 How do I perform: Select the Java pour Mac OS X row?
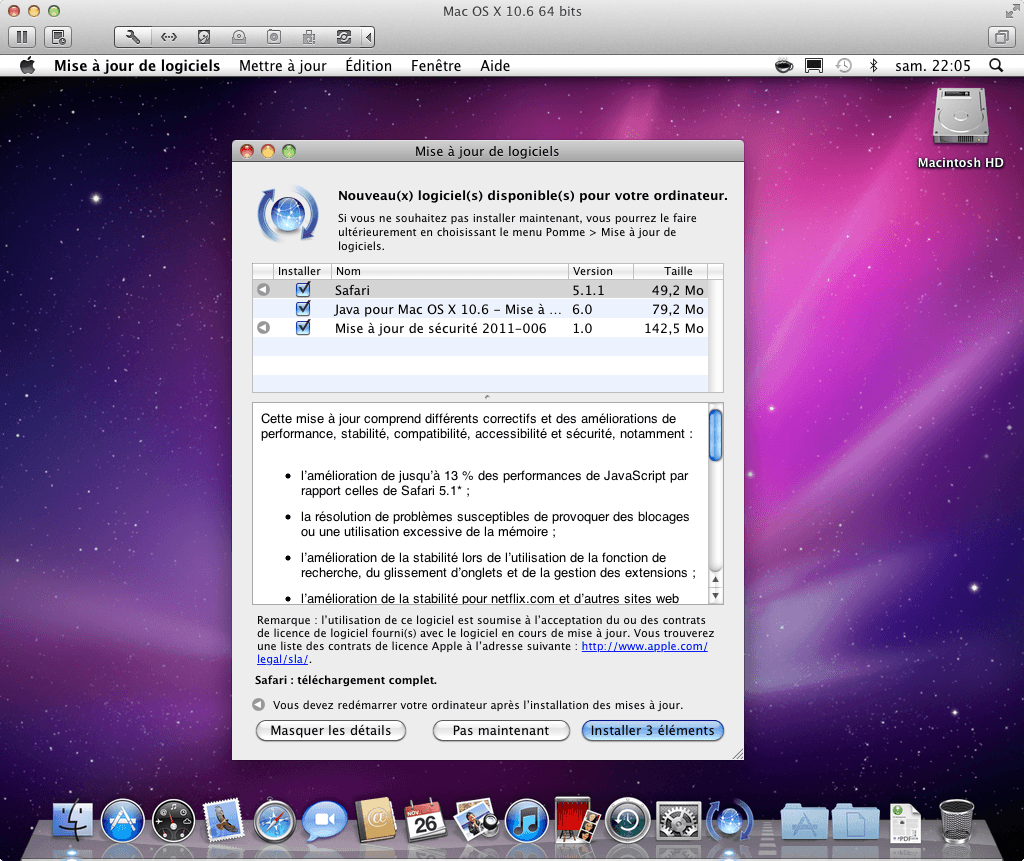(x=481, y=309)
